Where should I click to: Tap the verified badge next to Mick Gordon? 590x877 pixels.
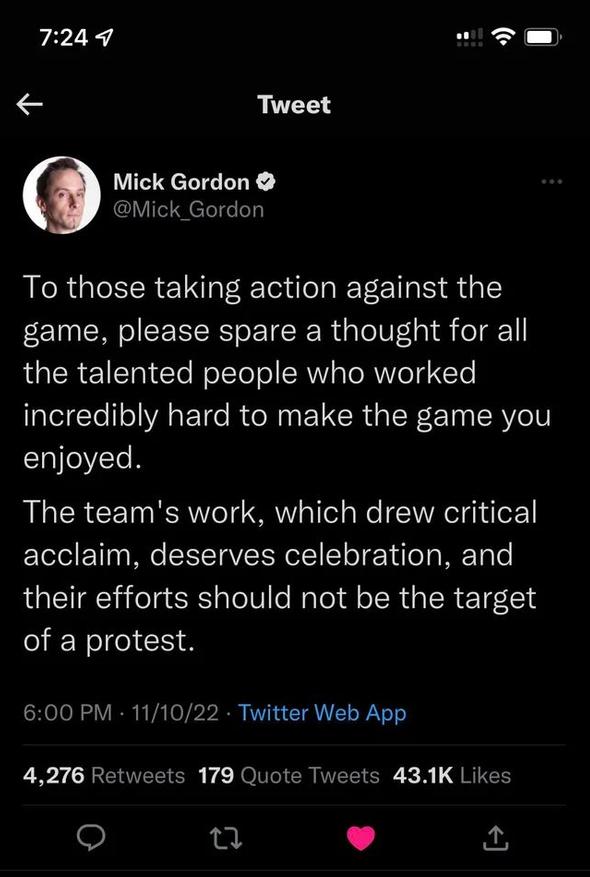coord(265,181)
